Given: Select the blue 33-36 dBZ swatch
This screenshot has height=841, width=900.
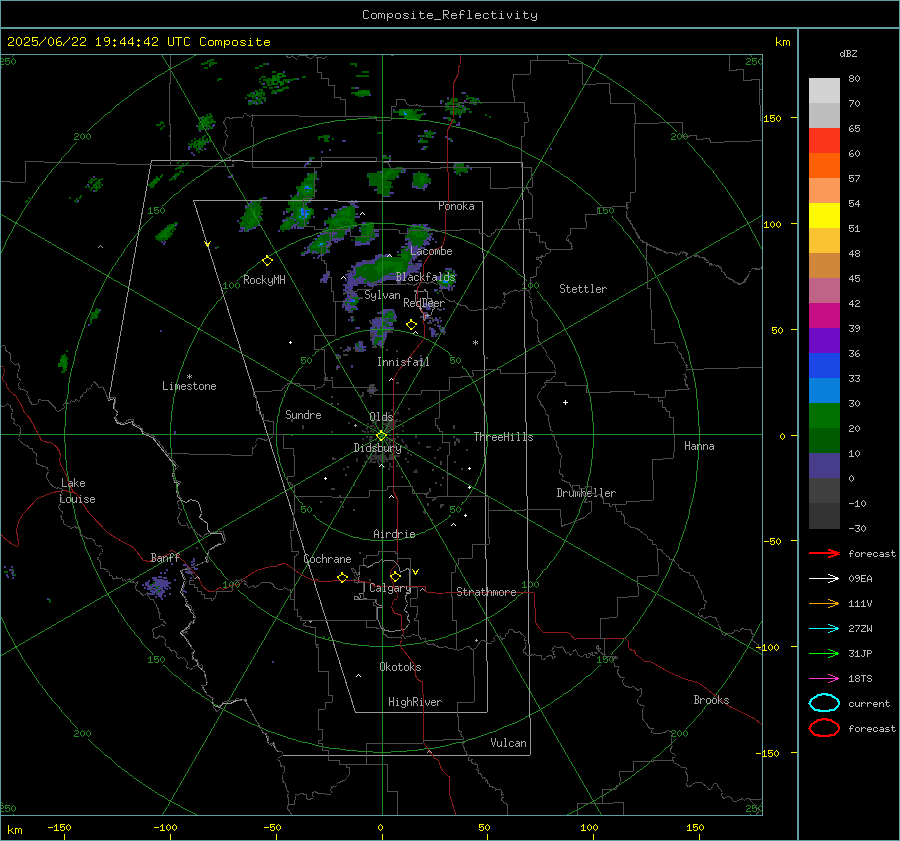Looking at the screenshot, I should 824,366.
